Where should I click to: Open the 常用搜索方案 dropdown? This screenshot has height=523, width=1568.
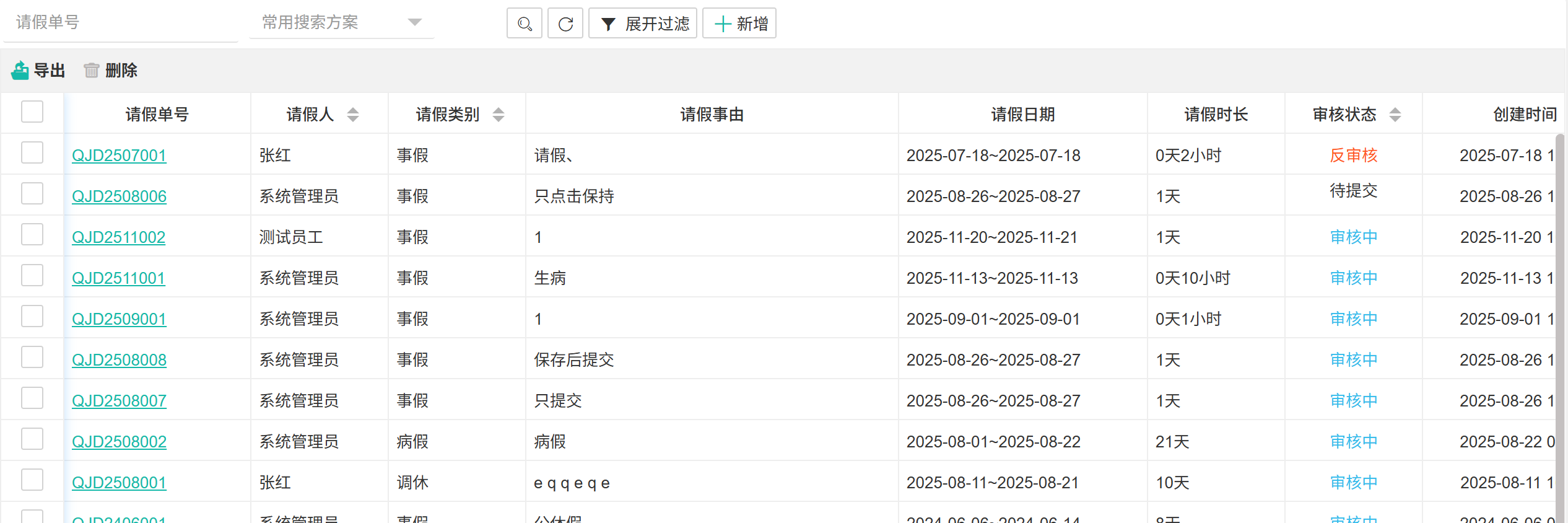pyautogui.click(x=341, y=22)
